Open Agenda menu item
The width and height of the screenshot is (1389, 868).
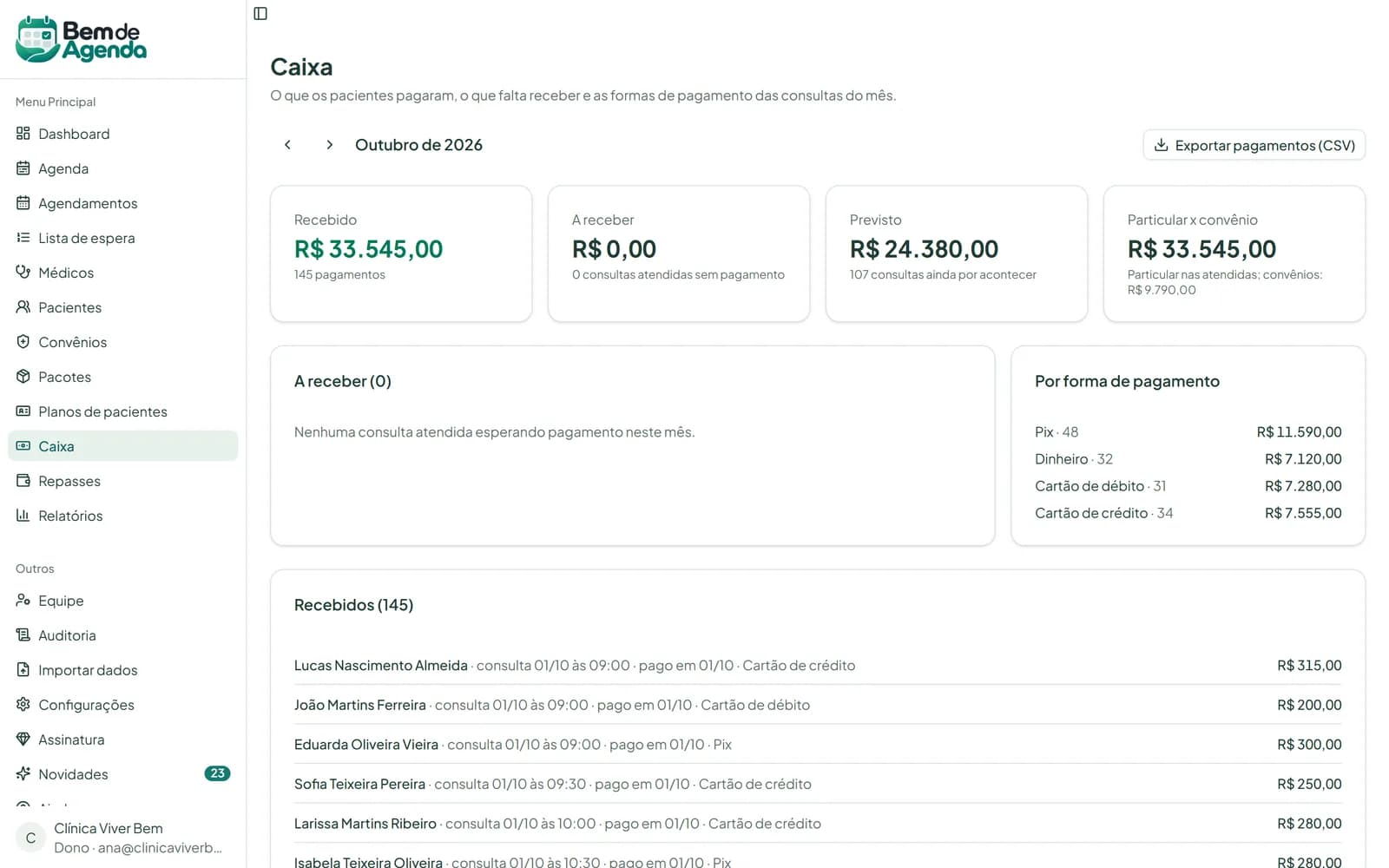(122, 168)
